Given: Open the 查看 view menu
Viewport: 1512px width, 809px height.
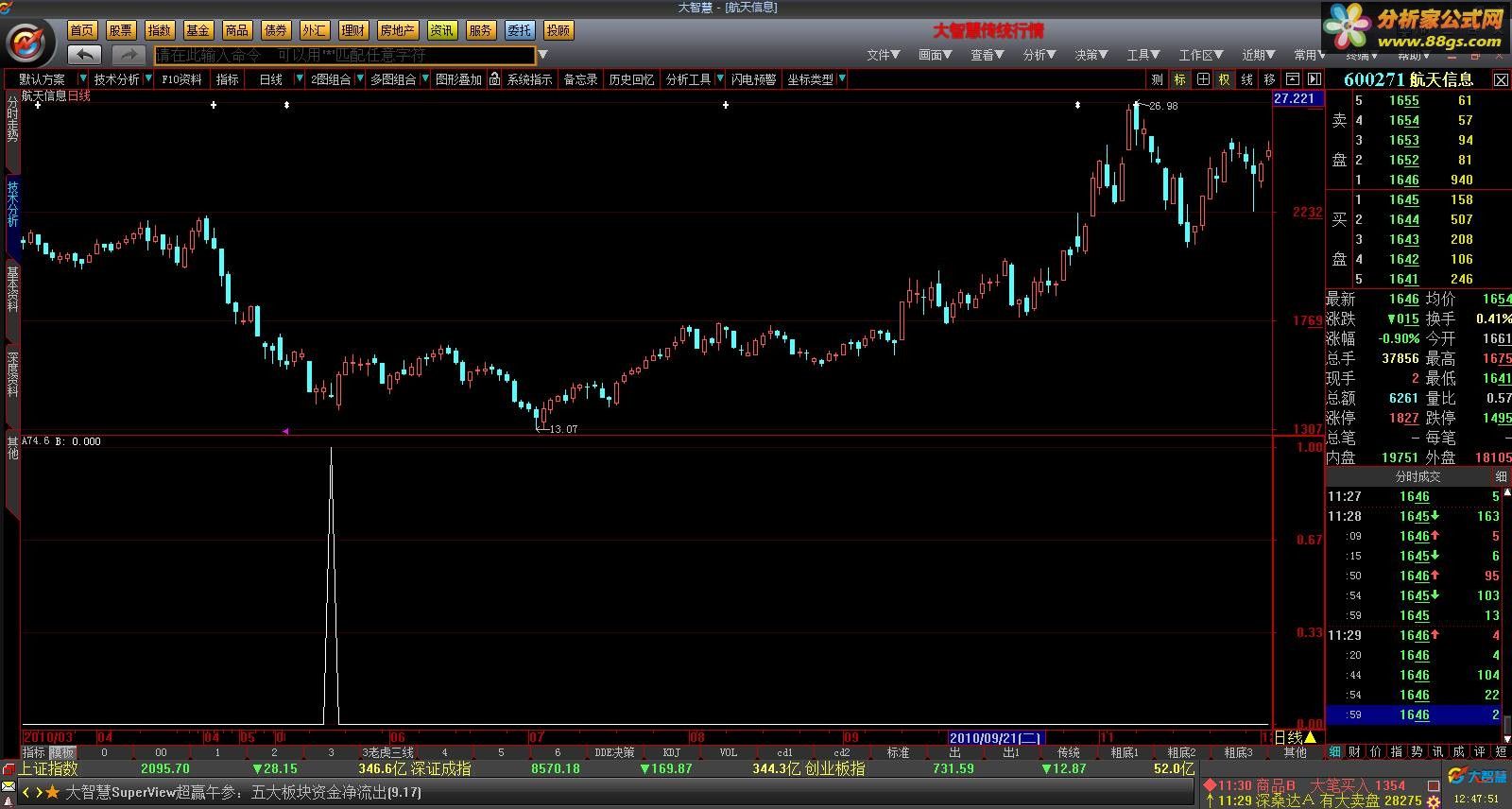Looking at the screenshot, I should point(987,55).
